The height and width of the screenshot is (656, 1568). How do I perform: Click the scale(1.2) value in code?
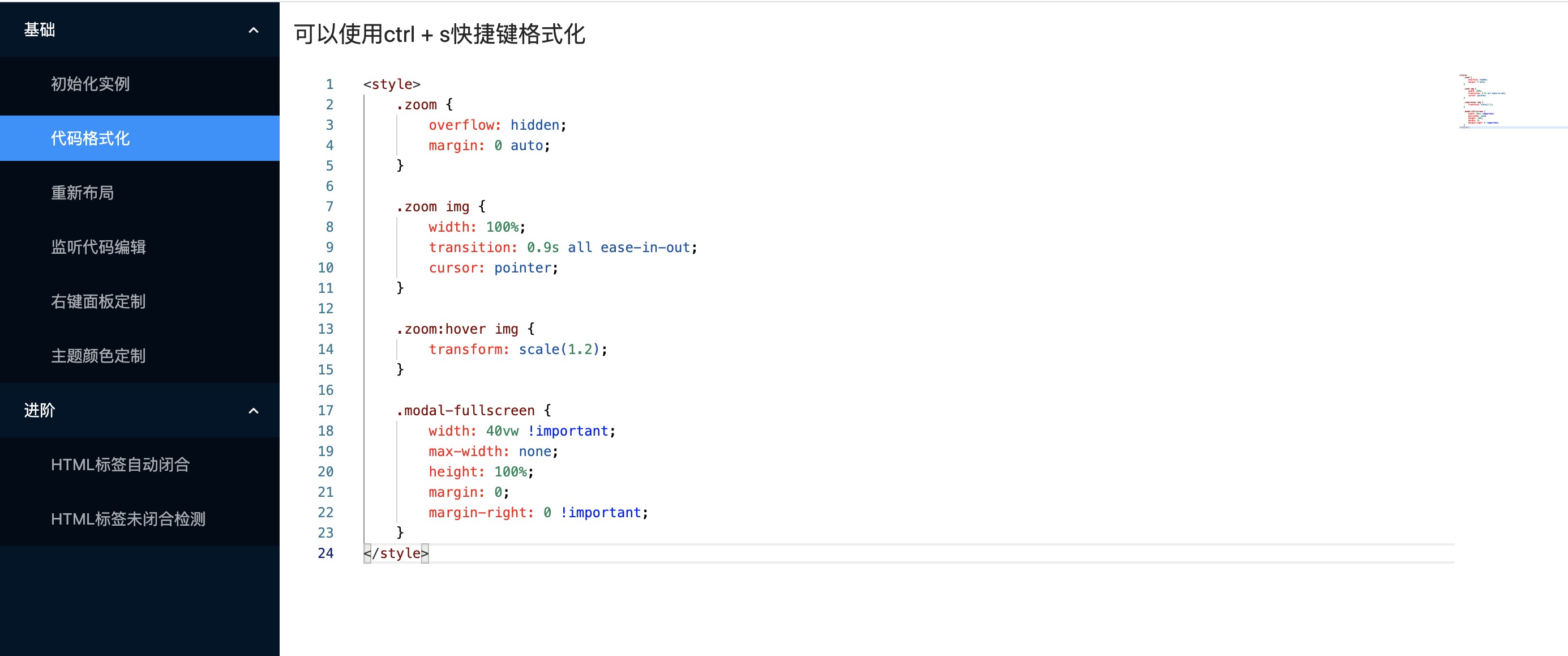click(x=559, y=349)
